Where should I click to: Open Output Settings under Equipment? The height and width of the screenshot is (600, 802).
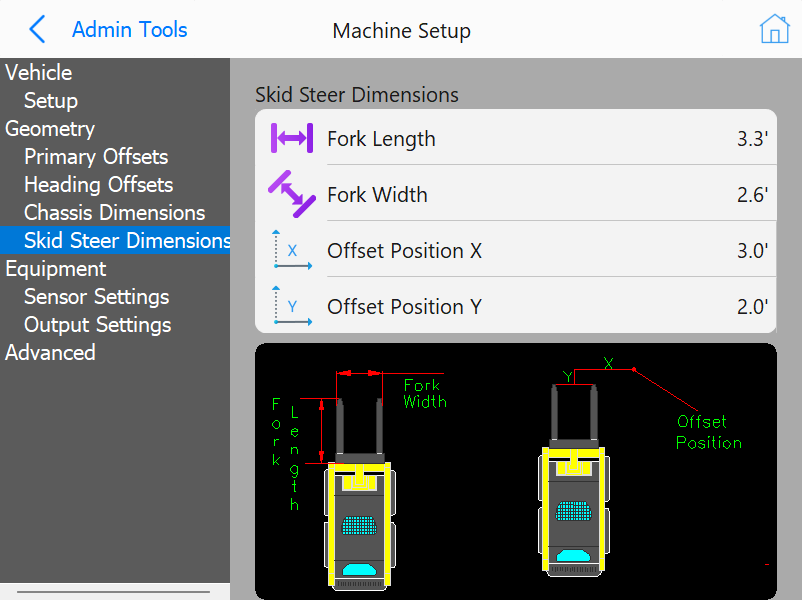pos(98,325)
